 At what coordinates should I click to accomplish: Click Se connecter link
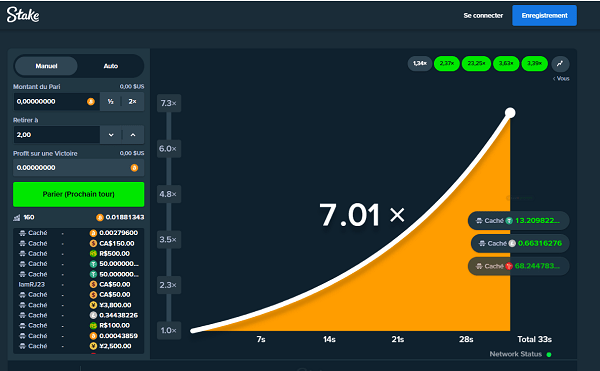point(483,16)
